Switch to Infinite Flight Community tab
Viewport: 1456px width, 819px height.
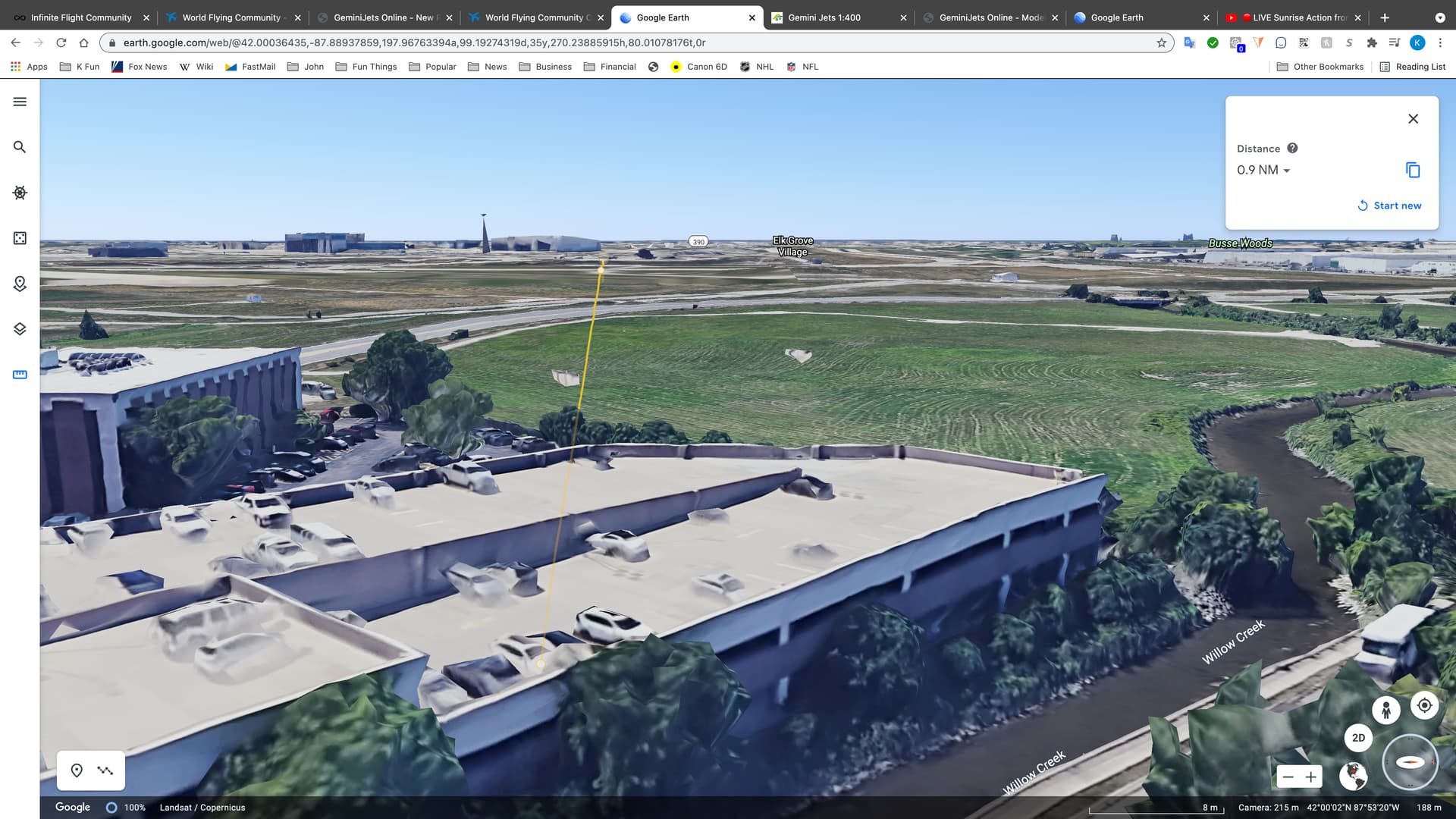pyautogui.click(x=81, y=17)
